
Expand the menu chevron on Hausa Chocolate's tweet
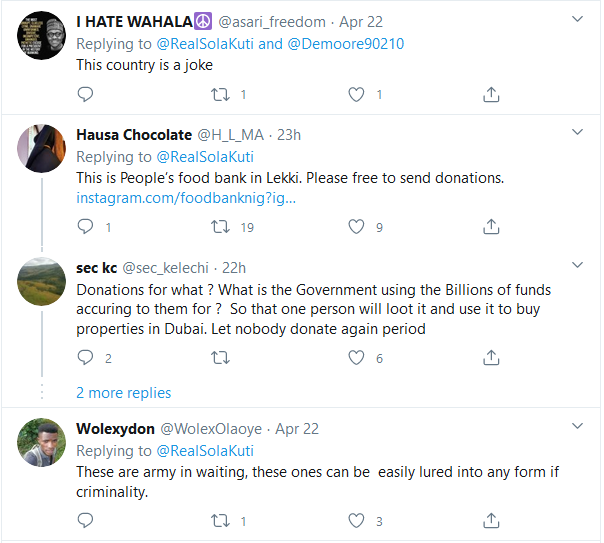pos(577,132)
